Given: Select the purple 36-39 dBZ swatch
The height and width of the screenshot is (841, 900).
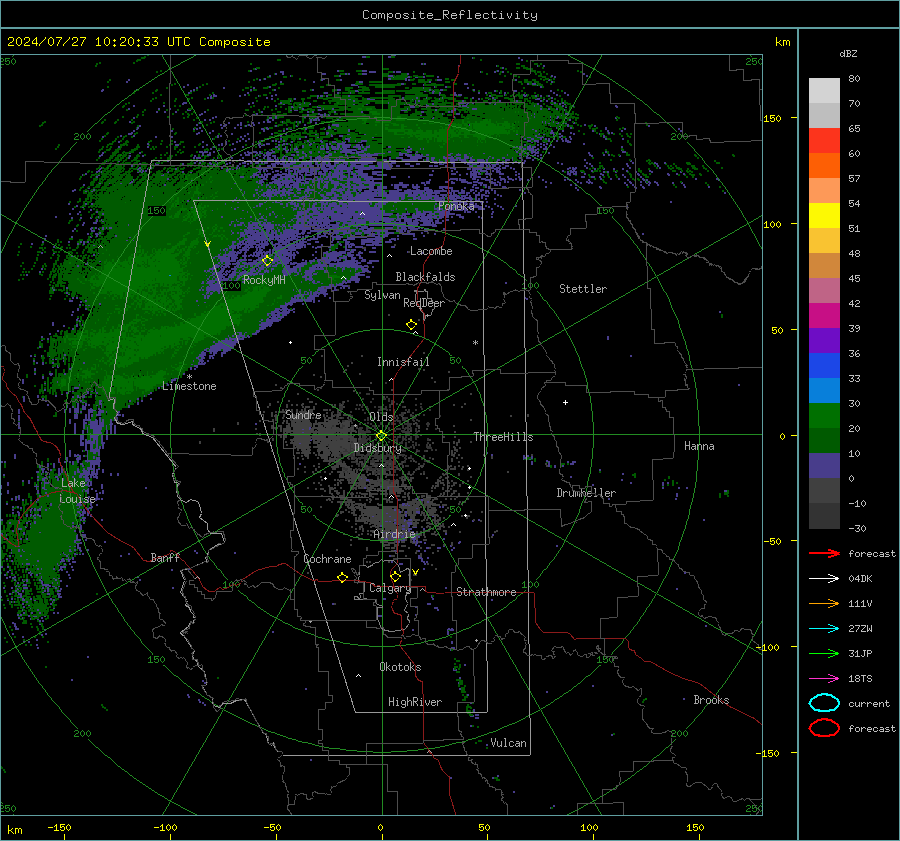Looking at the screenshot, I should pos(824,341).
